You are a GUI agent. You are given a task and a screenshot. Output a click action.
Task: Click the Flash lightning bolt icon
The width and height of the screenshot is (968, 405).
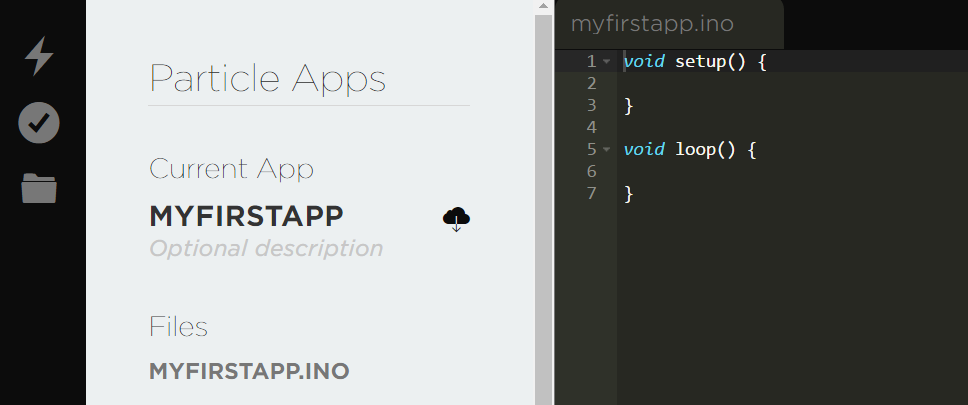click(x=39, y=56)
